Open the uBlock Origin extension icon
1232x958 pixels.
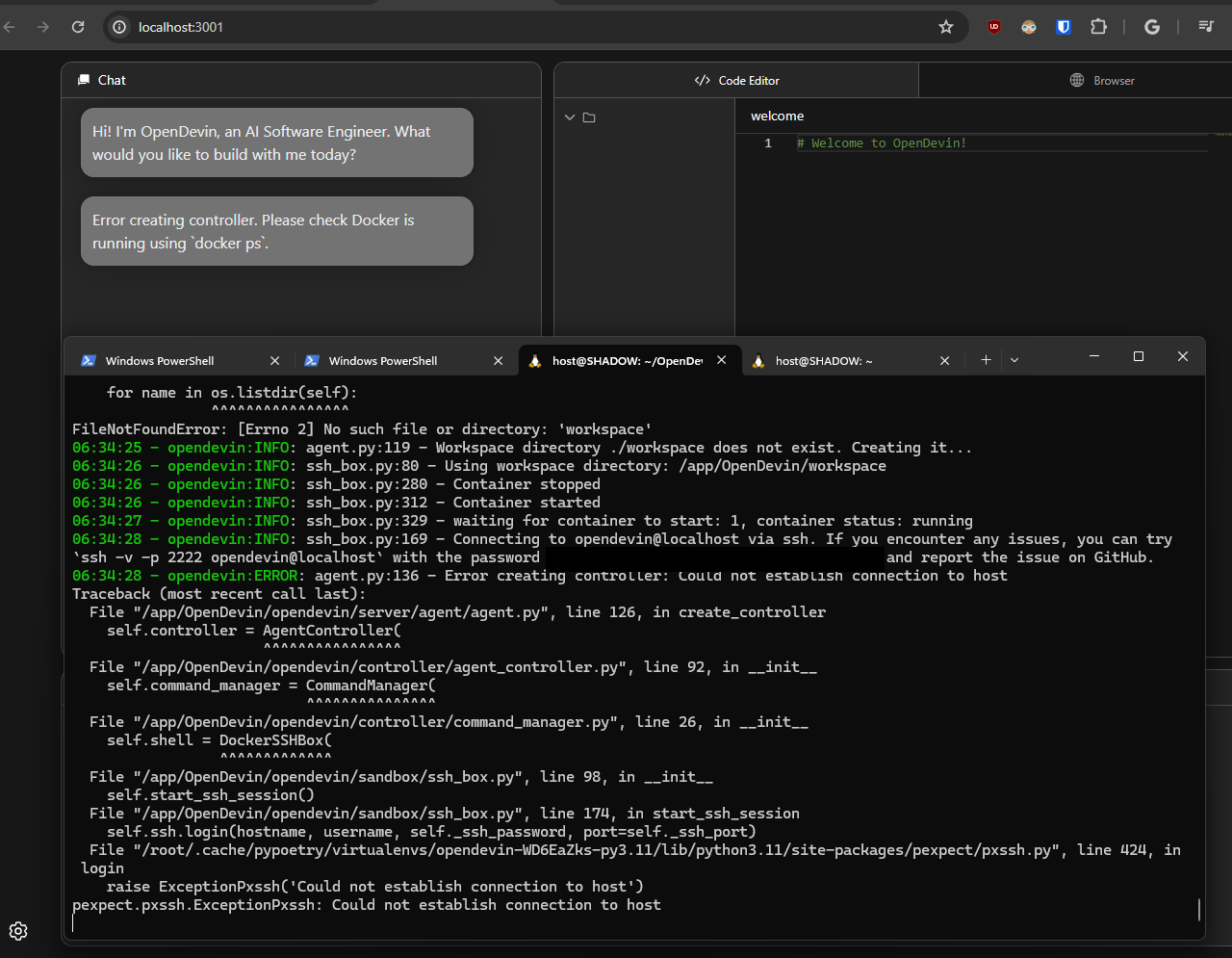pyautogui.click(x=994, y=27)
